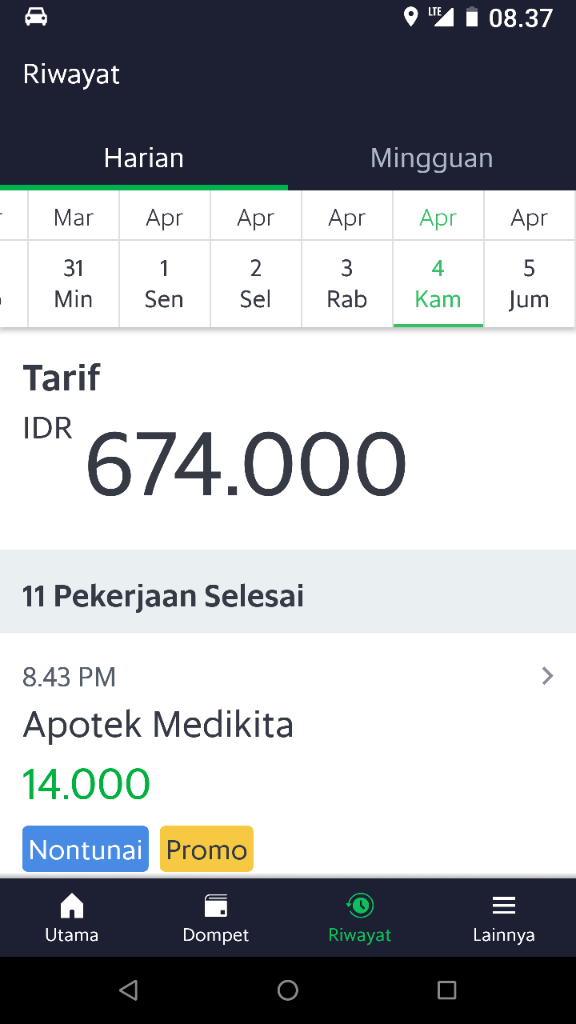
Task: Tap the location pin status icon
Action: [x=411, y=16]
